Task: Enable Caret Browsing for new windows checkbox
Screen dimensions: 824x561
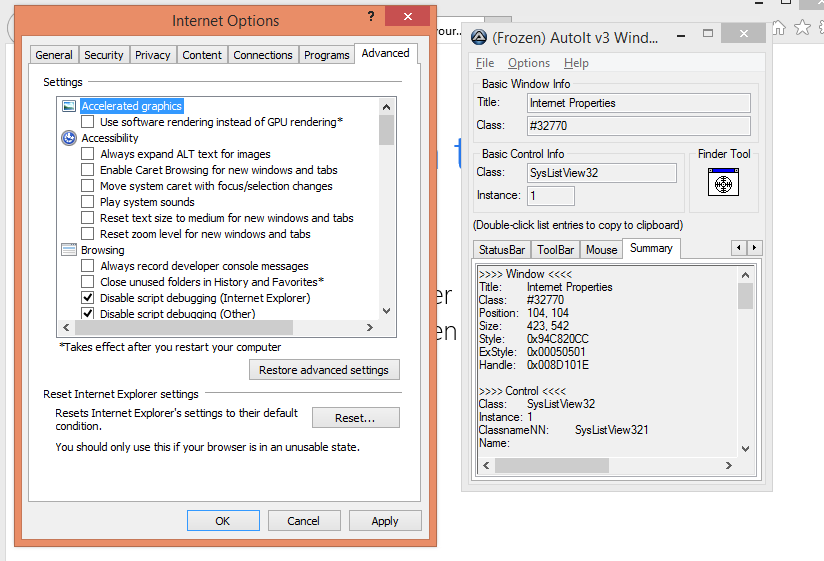Action: pos(88,170)
